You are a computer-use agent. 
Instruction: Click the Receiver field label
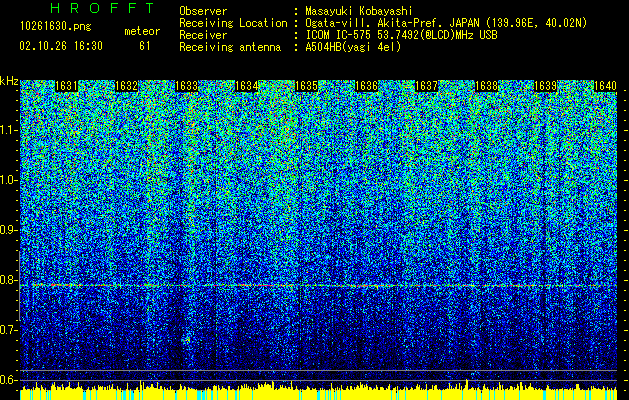tap(203, 35)
